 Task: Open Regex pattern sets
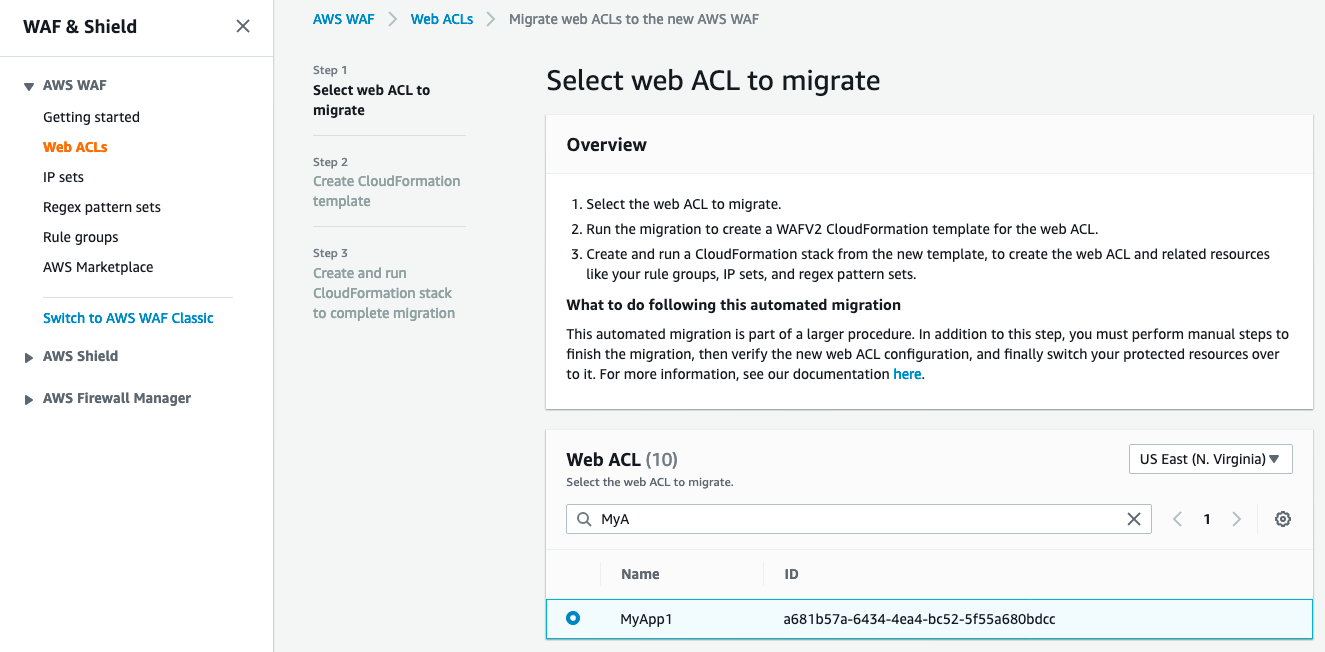click(101, 207)
